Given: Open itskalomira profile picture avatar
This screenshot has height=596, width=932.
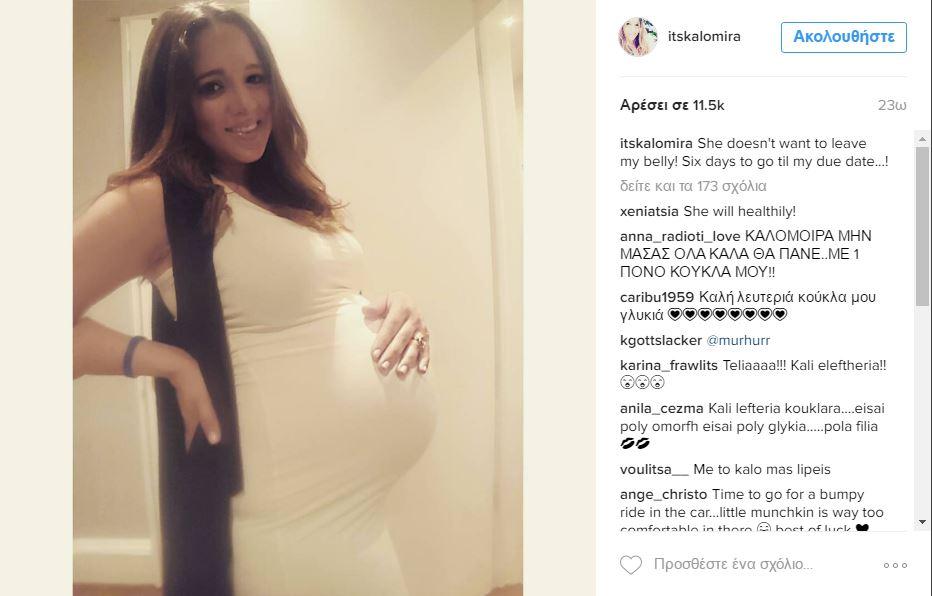Looking at the screenshot, I should [x=638, y=37].
